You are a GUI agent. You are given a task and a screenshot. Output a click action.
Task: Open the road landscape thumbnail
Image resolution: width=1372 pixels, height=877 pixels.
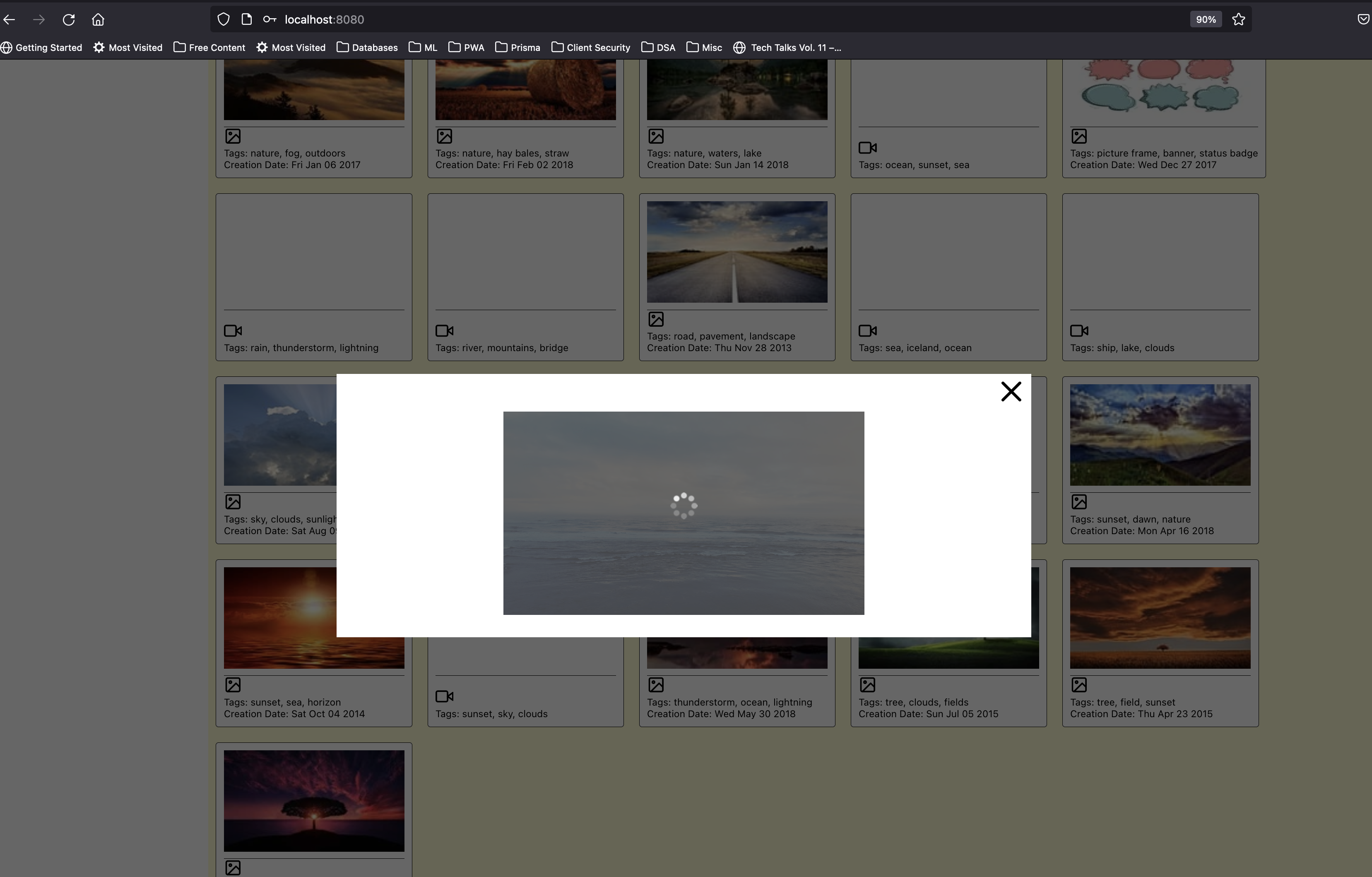pyautogui.click(x=737, y=252)
